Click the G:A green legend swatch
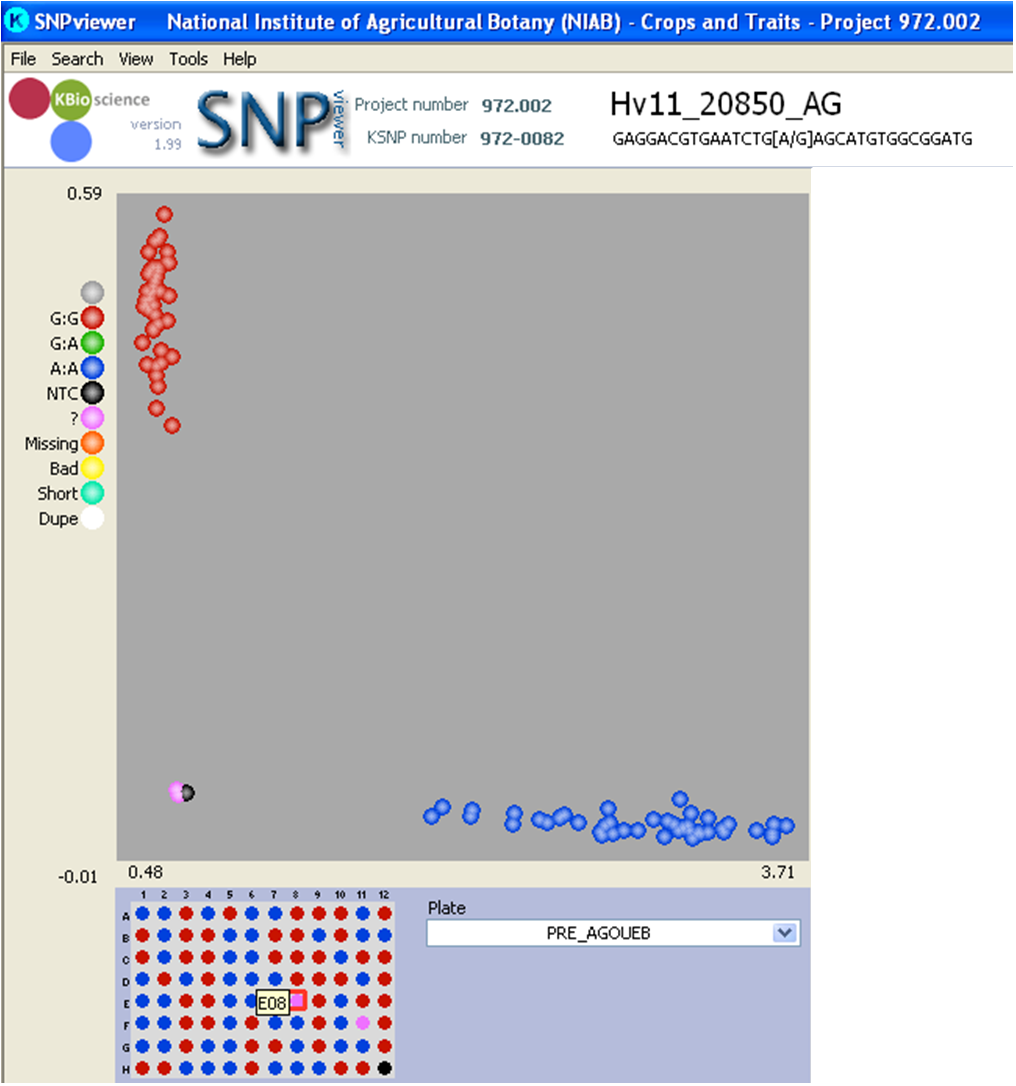Image resolution: width=1016 pixels, height=1086 pixels. 92,343
